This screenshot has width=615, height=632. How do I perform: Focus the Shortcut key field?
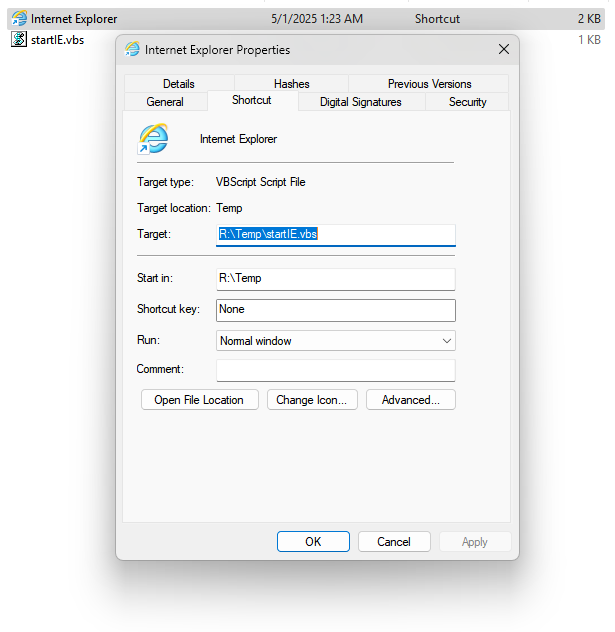coord(336,310)
